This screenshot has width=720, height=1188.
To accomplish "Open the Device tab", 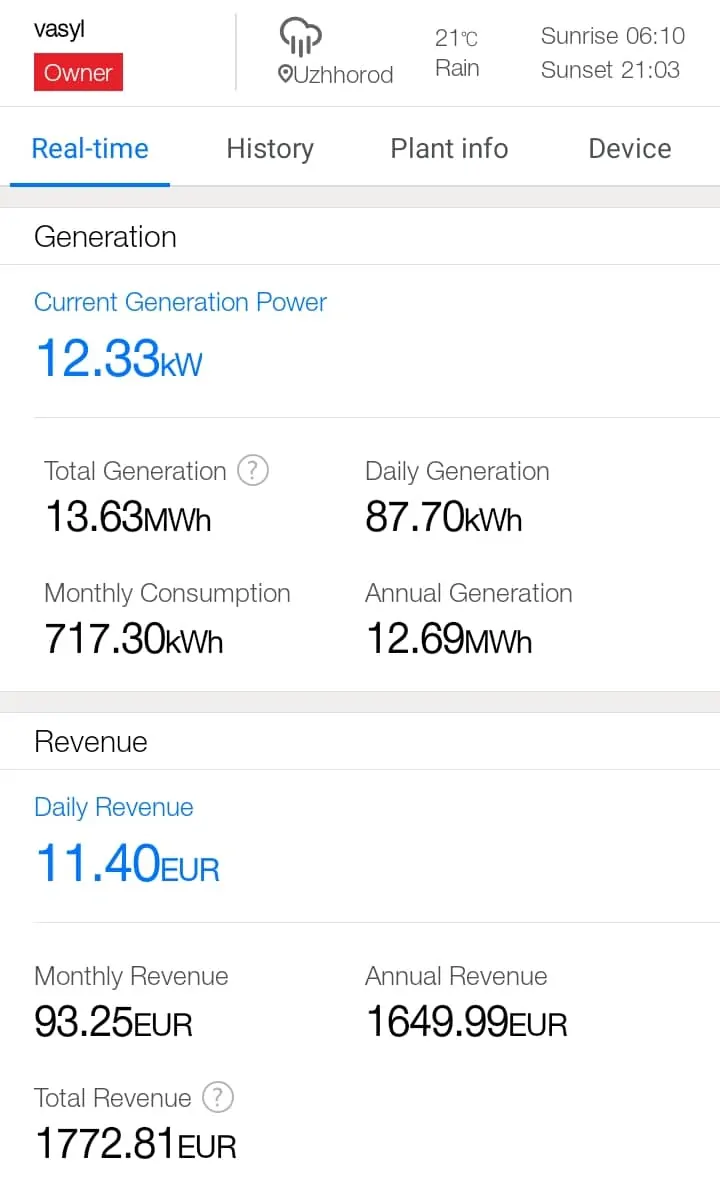I will tap(629, 149).
